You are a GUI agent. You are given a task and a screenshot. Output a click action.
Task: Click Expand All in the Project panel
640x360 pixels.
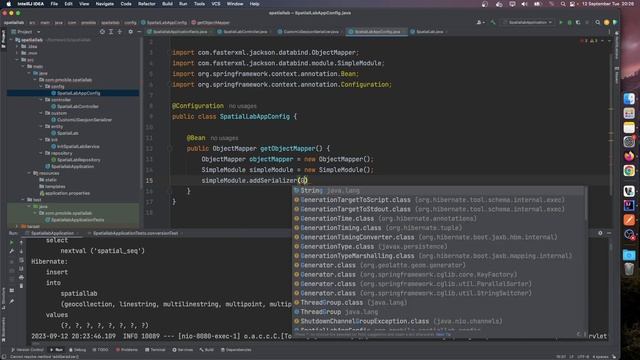111,31
